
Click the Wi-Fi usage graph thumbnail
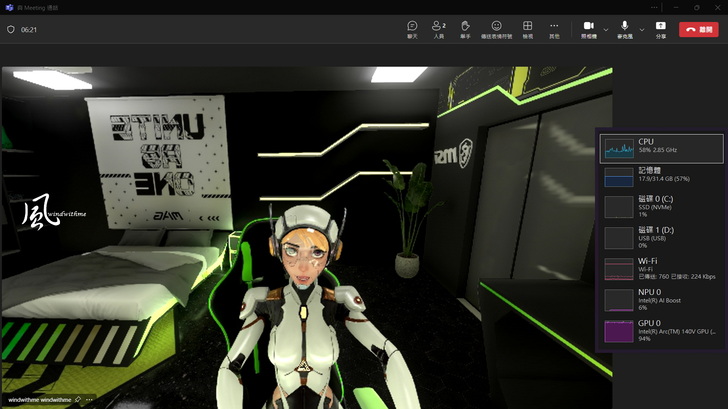(x=619, y=269)
